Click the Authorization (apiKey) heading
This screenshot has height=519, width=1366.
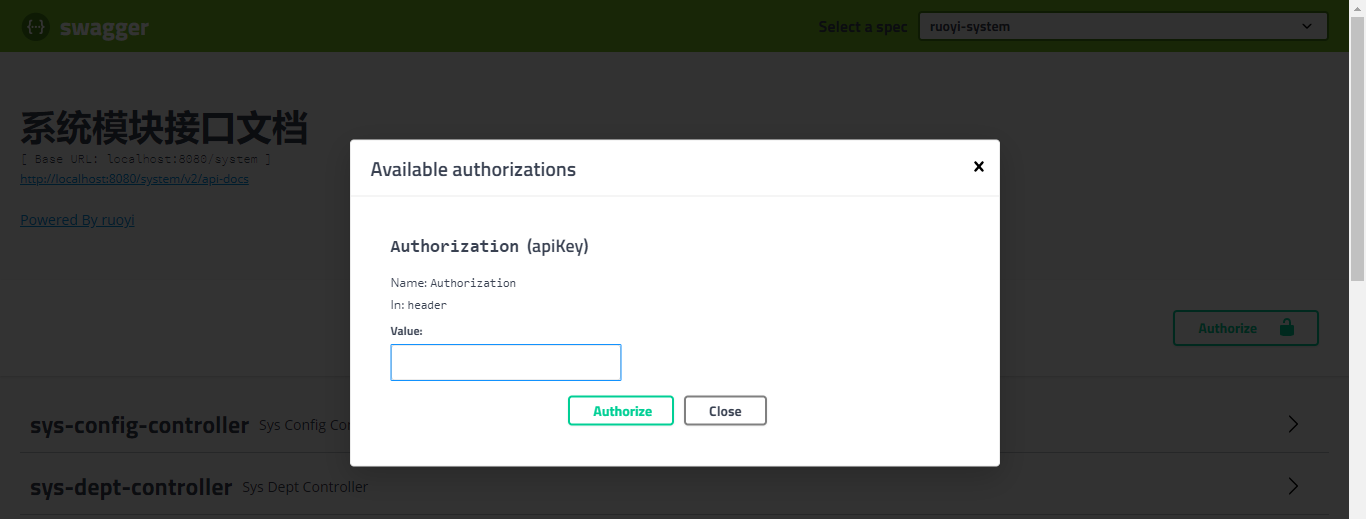(x=489, y=246)
